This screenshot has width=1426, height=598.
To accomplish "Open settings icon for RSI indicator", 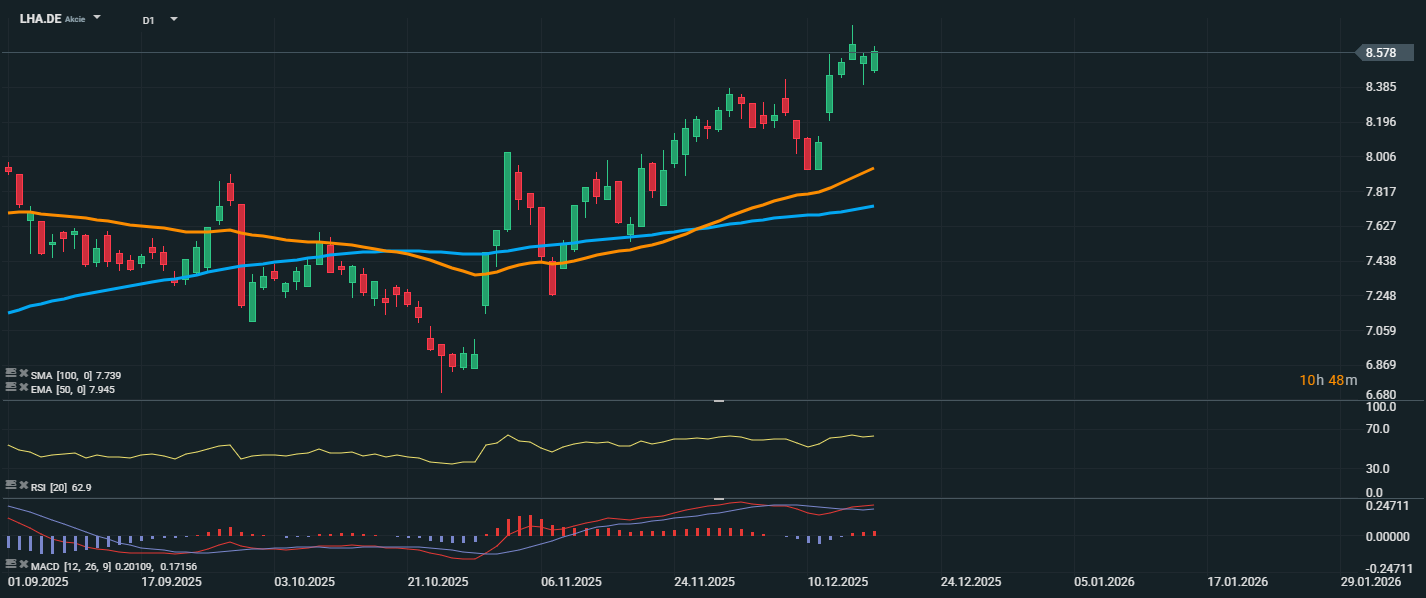I will click(x=11, y=487).
